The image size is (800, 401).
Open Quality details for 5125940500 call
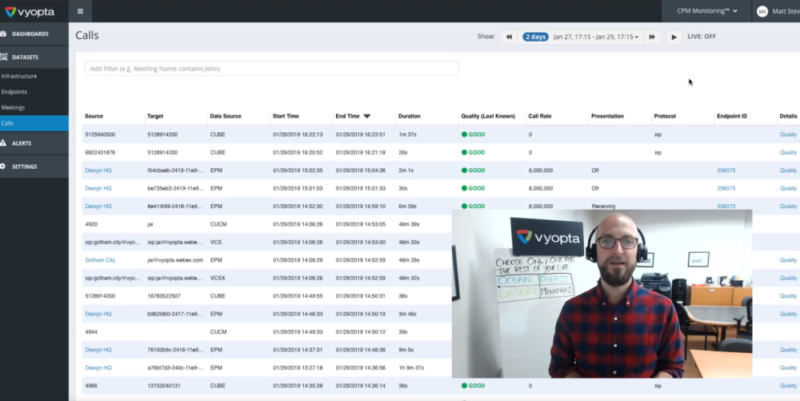pyautogui.click(x=788, y=135)
